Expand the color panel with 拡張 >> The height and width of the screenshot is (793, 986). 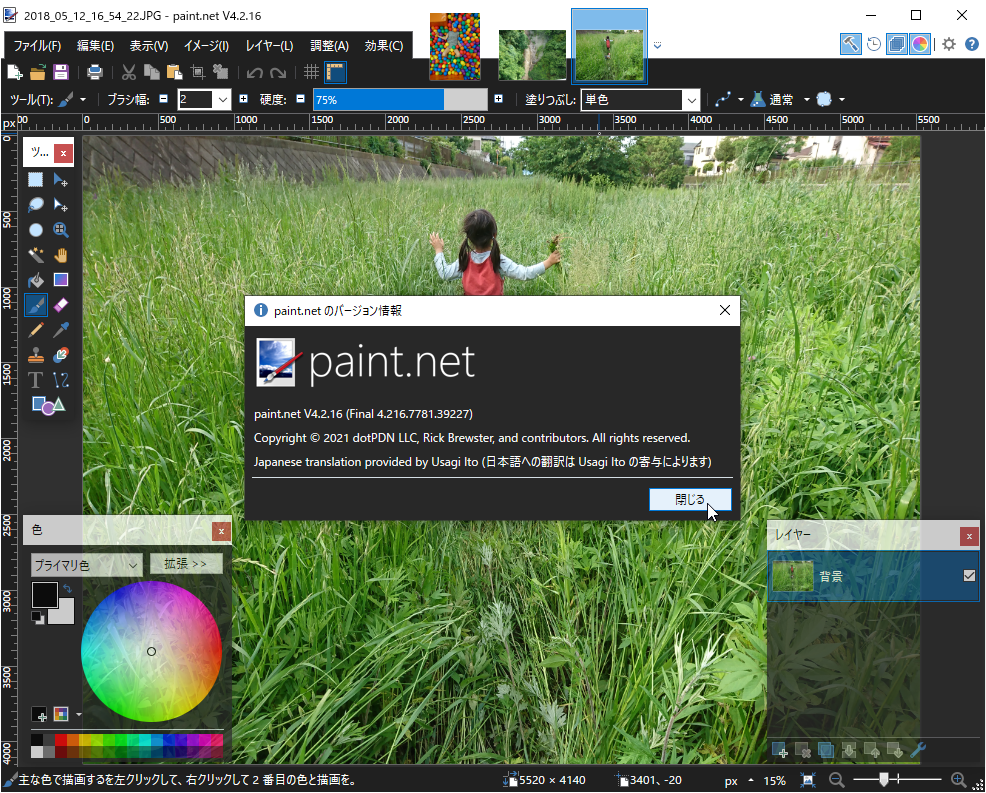tap(185, 563)
